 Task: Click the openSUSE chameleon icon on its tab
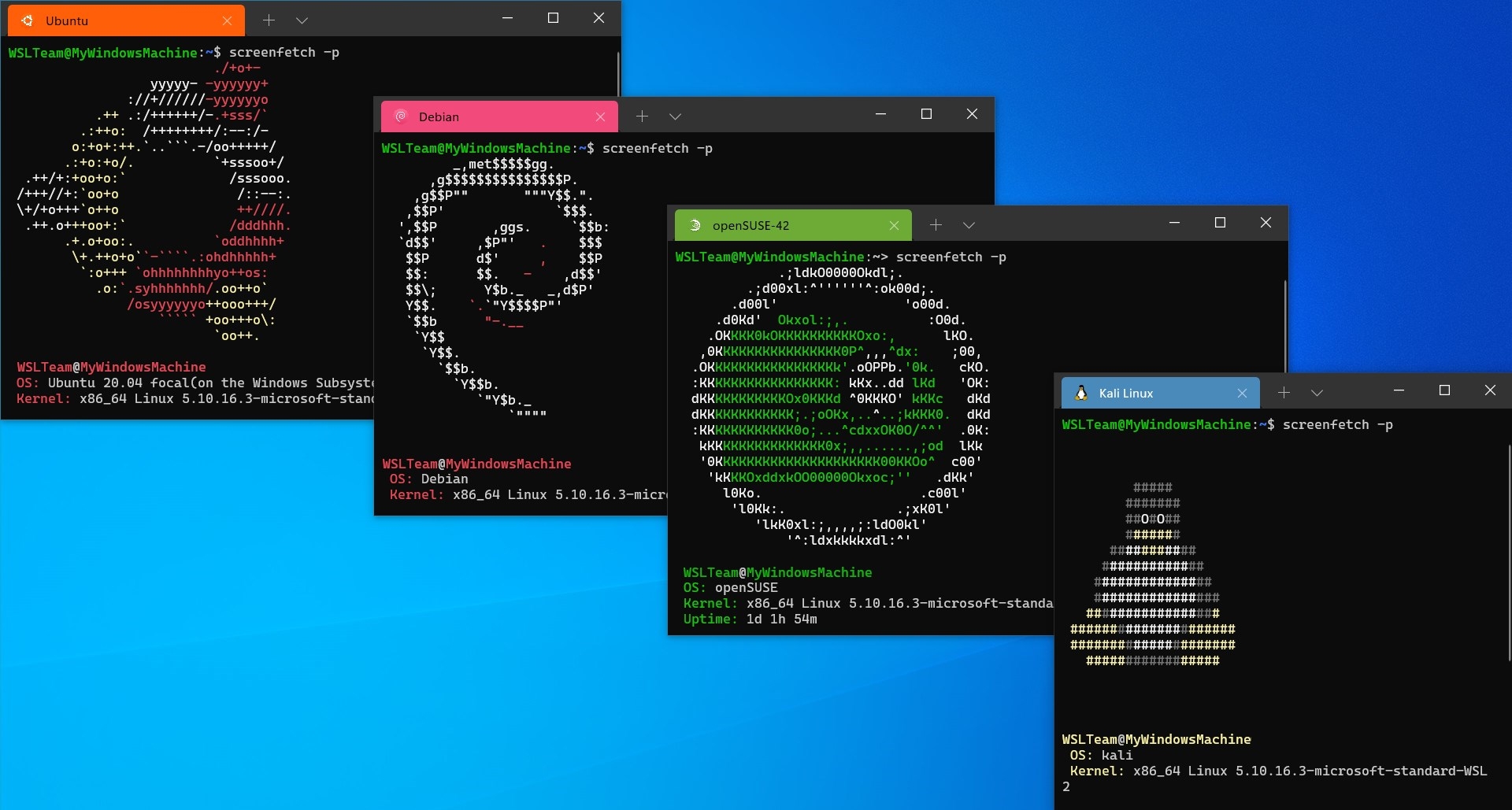click(695, 225)
